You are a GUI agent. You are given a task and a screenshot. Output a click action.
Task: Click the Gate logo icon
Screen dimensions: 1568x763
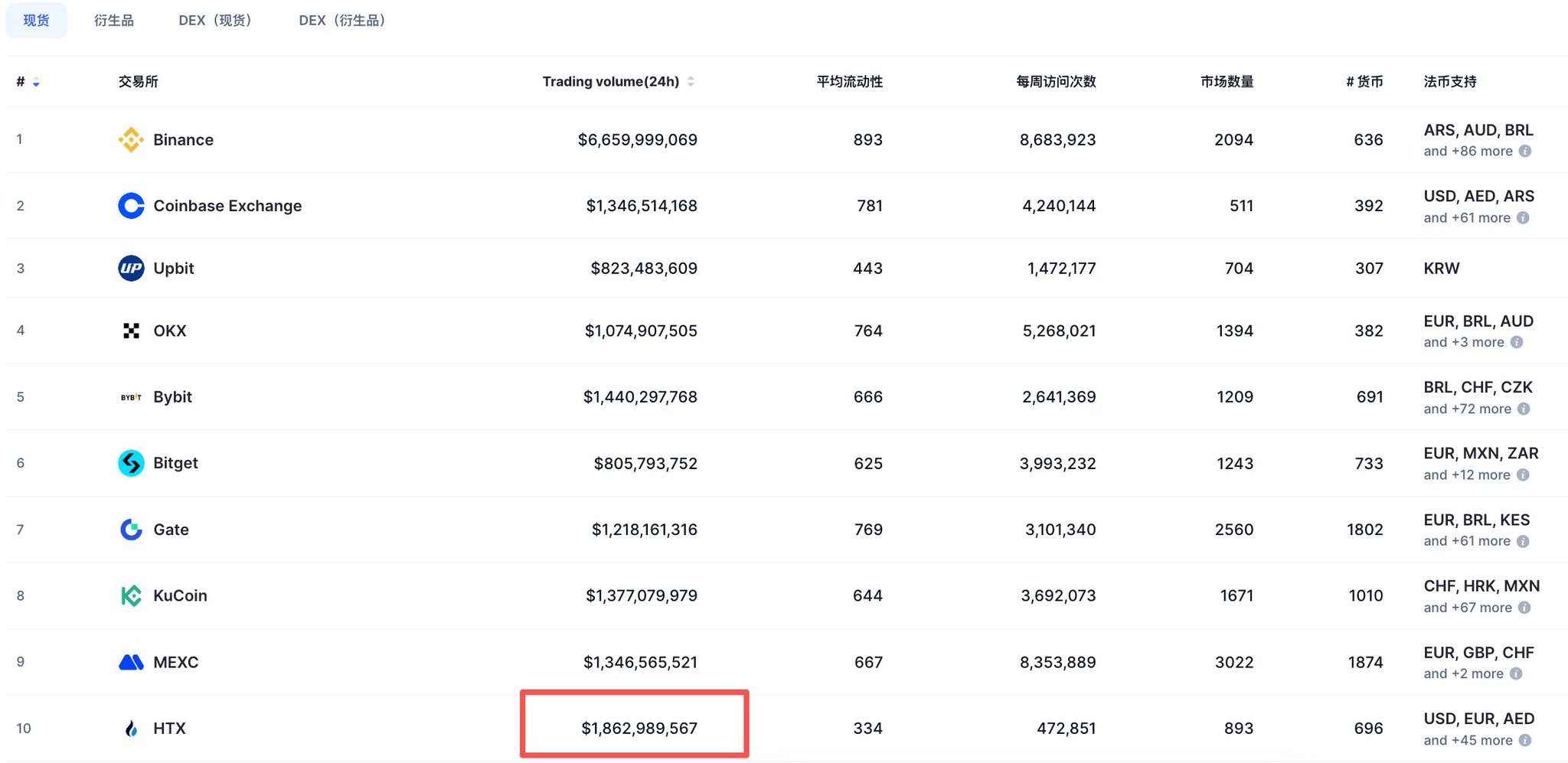(x=131, y=530)
